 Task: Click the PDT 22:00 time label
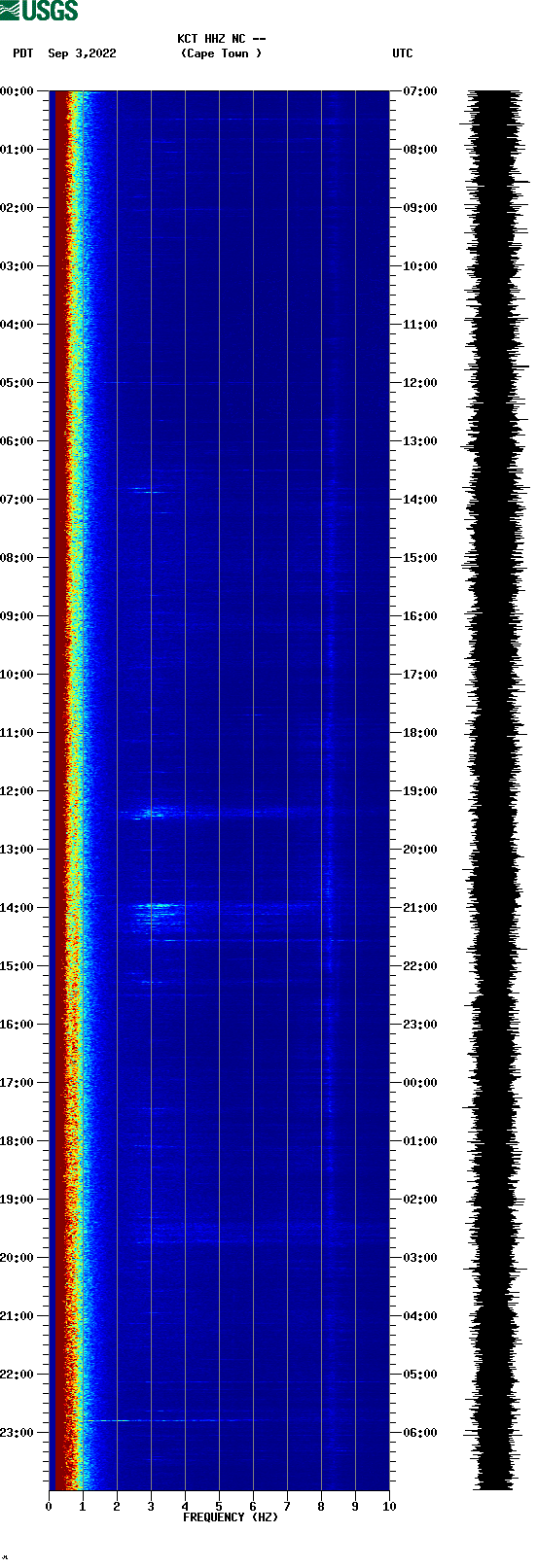click(18, 1375)
